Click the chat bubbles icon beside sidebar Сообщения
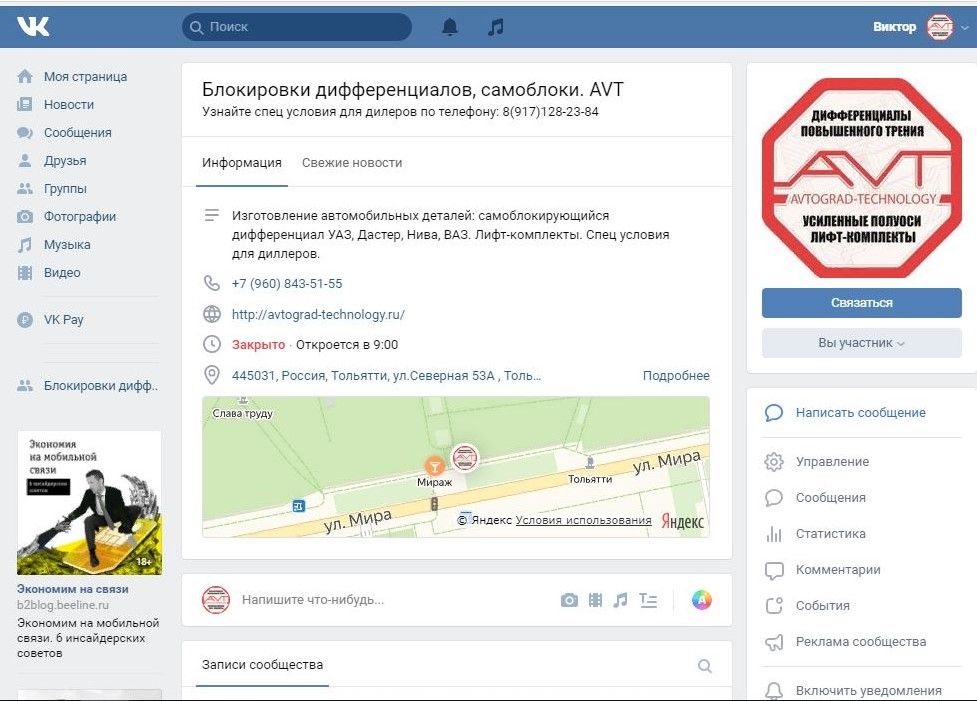This screenshot has height=701, width=977. tap(25, 133)
